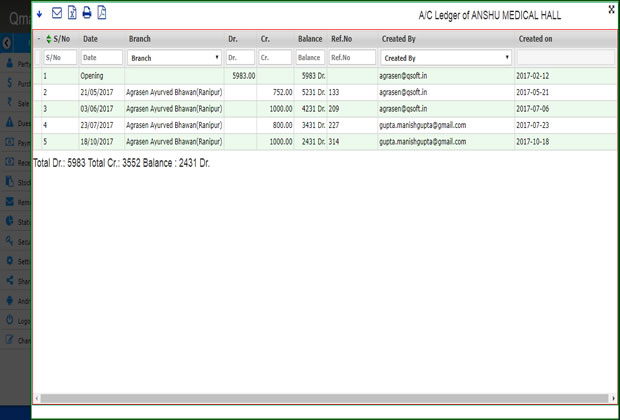Open Security sidebar key icon

pos(10,241)
